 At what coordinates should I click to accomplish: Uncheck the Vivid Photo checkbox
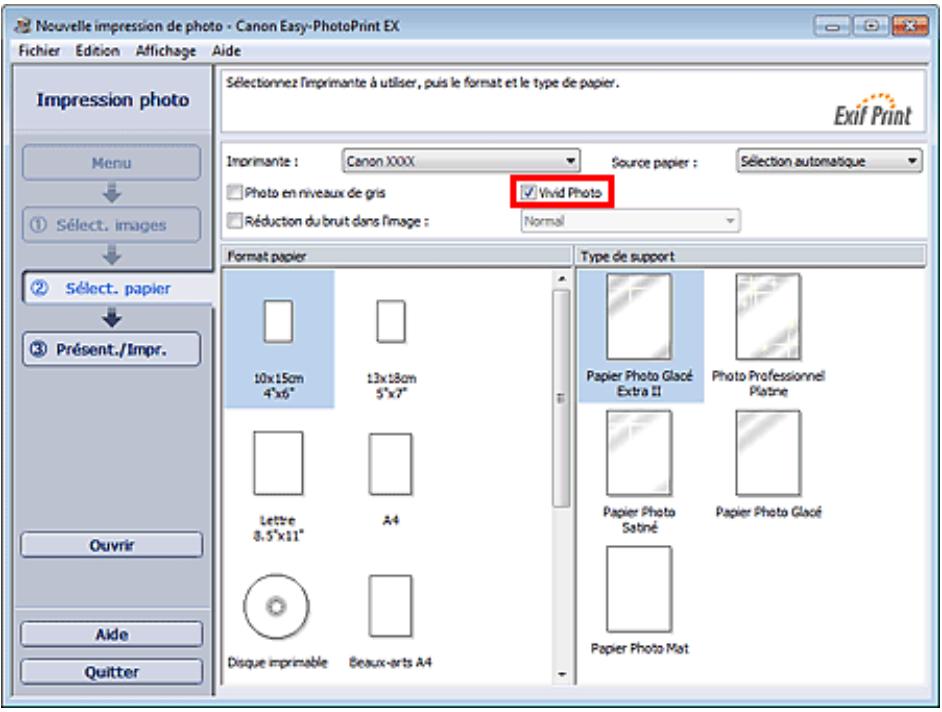[x=528, y=192]
